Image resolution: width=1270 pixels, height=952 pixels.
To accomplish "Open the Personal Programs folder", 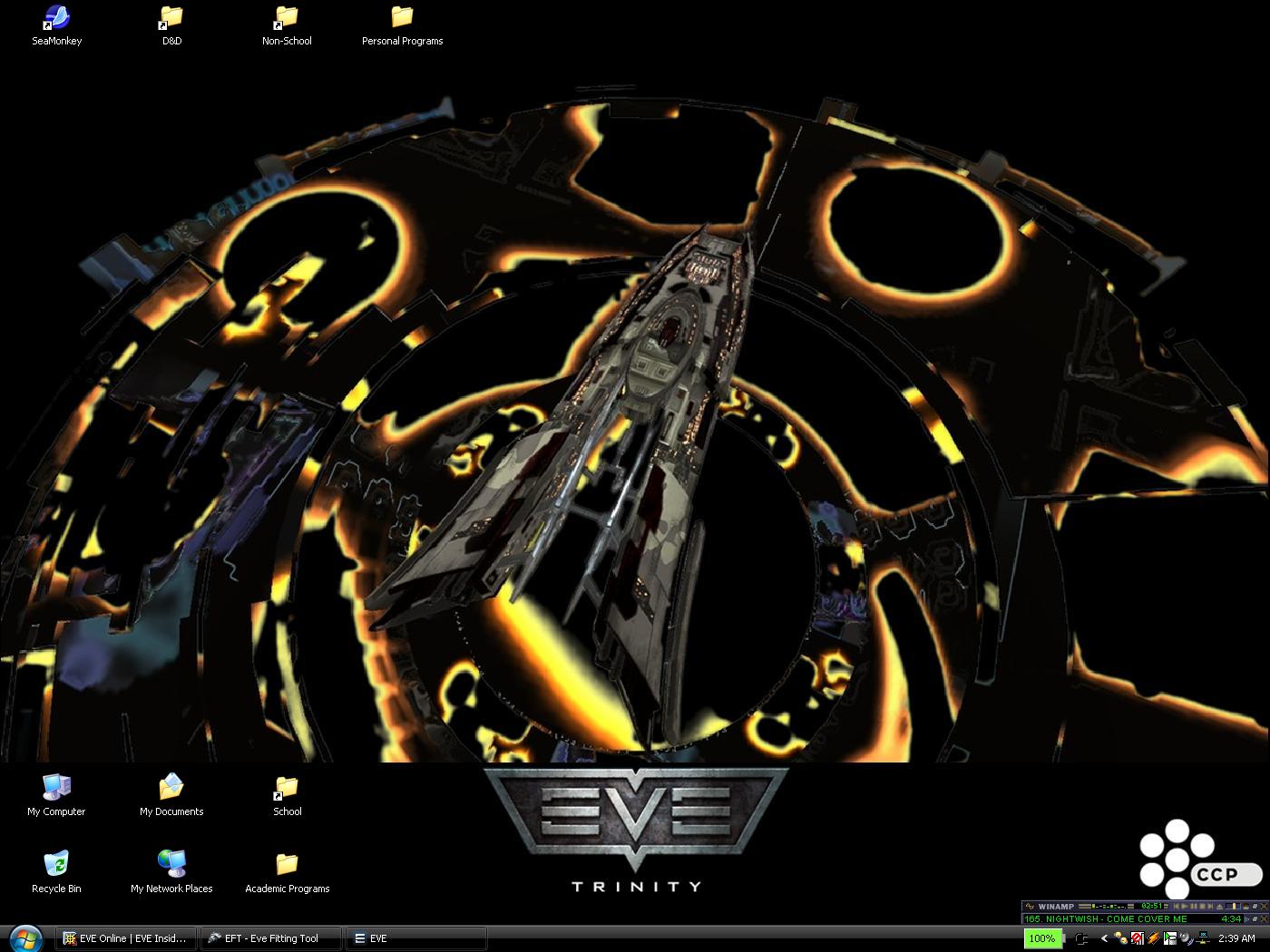I will click(x=402, y=25).
